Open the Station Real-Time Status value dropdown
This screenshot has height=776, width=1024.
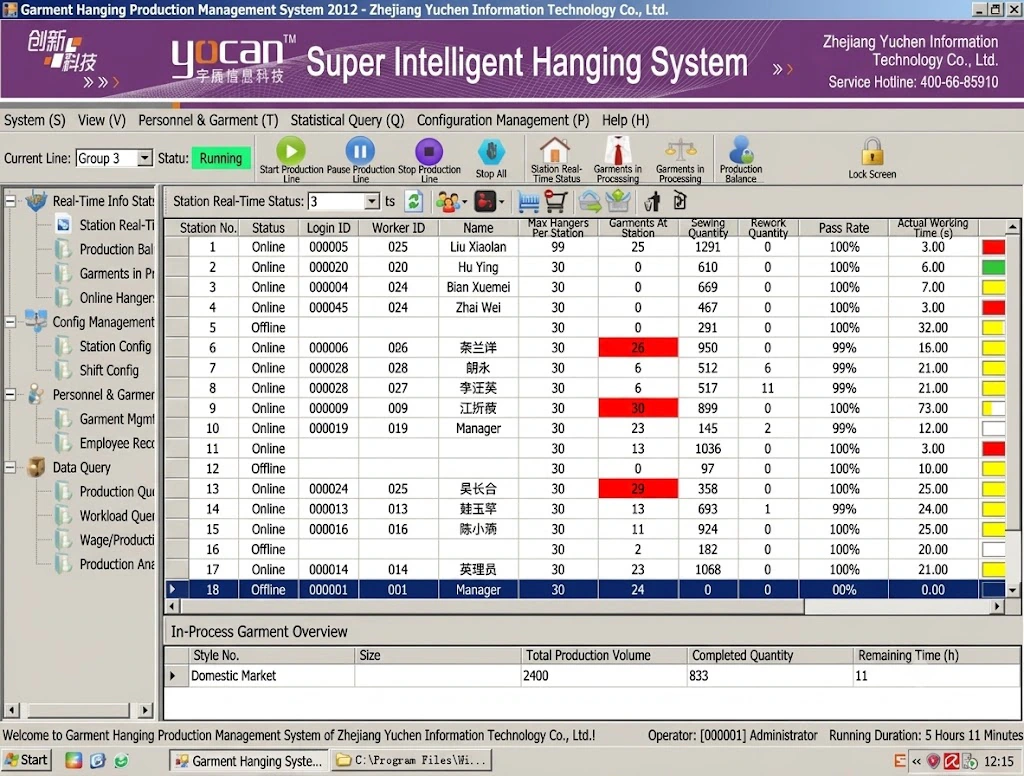point(372,201)
